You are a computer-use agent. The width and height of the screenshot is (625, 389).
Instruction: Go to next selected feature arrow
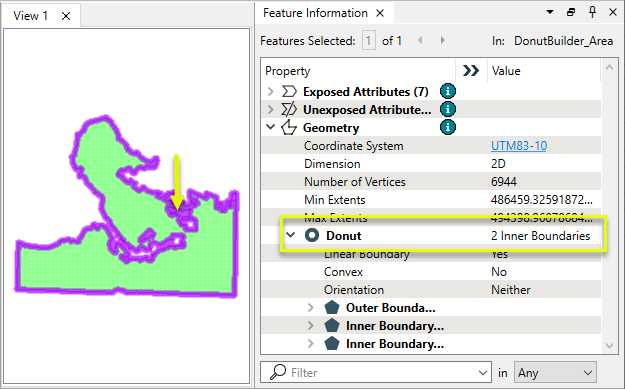click(x=442, y=40)
